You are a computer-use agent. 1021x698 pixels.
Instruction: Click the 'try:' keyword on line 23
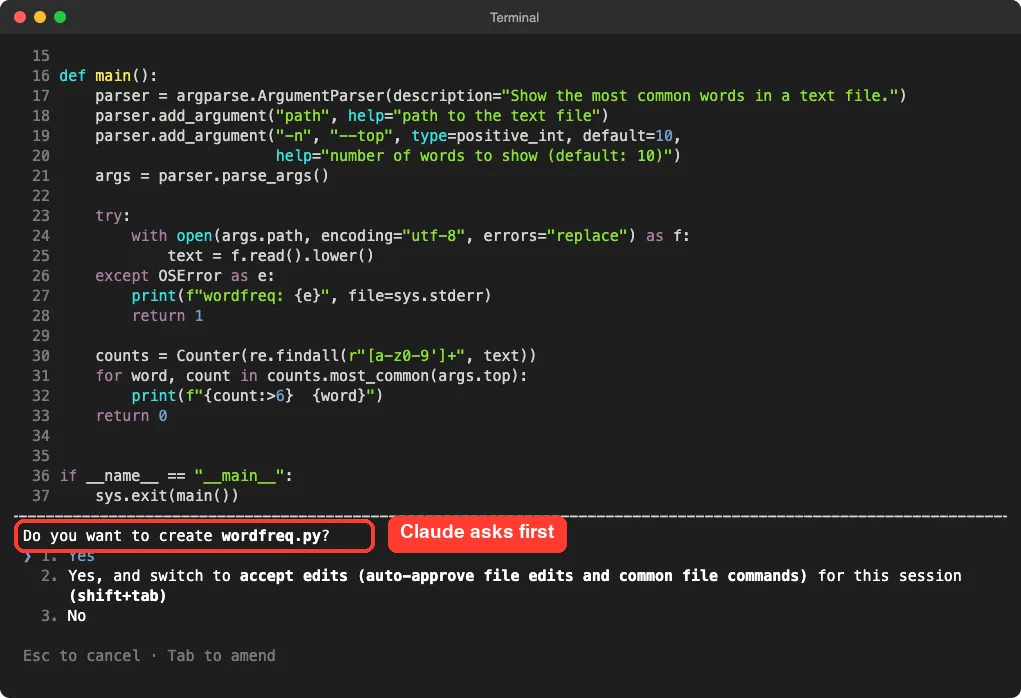(x=112, y=216)
